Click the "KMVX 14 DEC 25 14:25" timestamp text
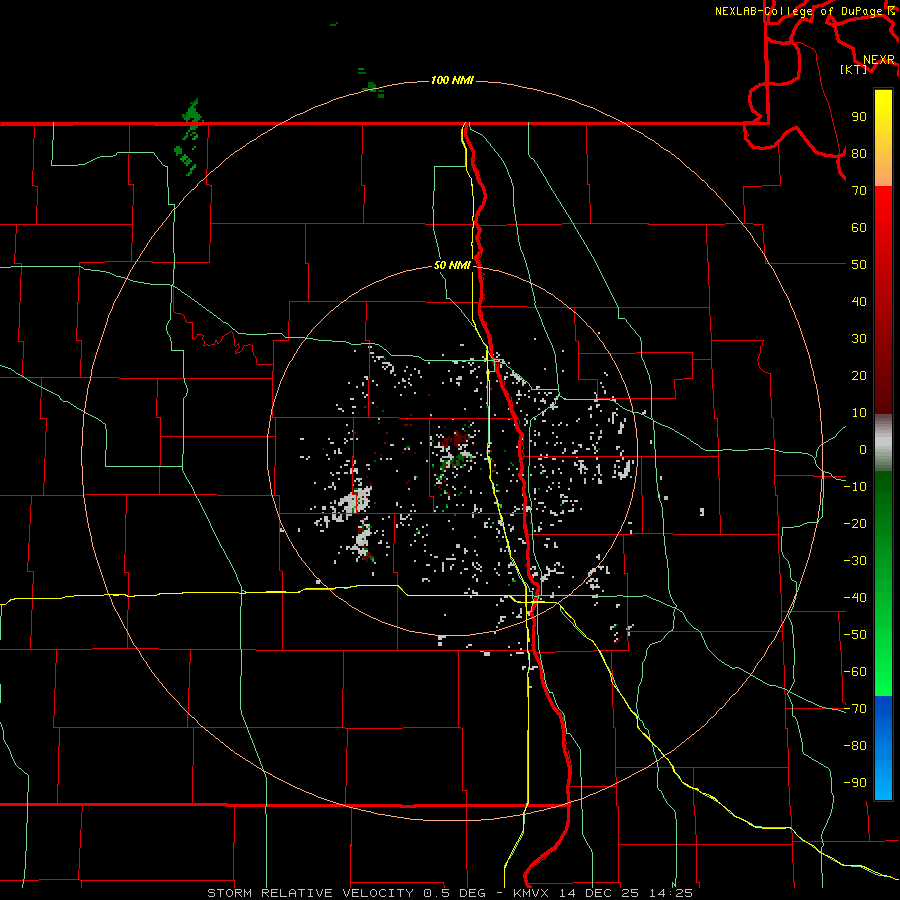Screen dimensions: 900x900 (x=603, y=893)
